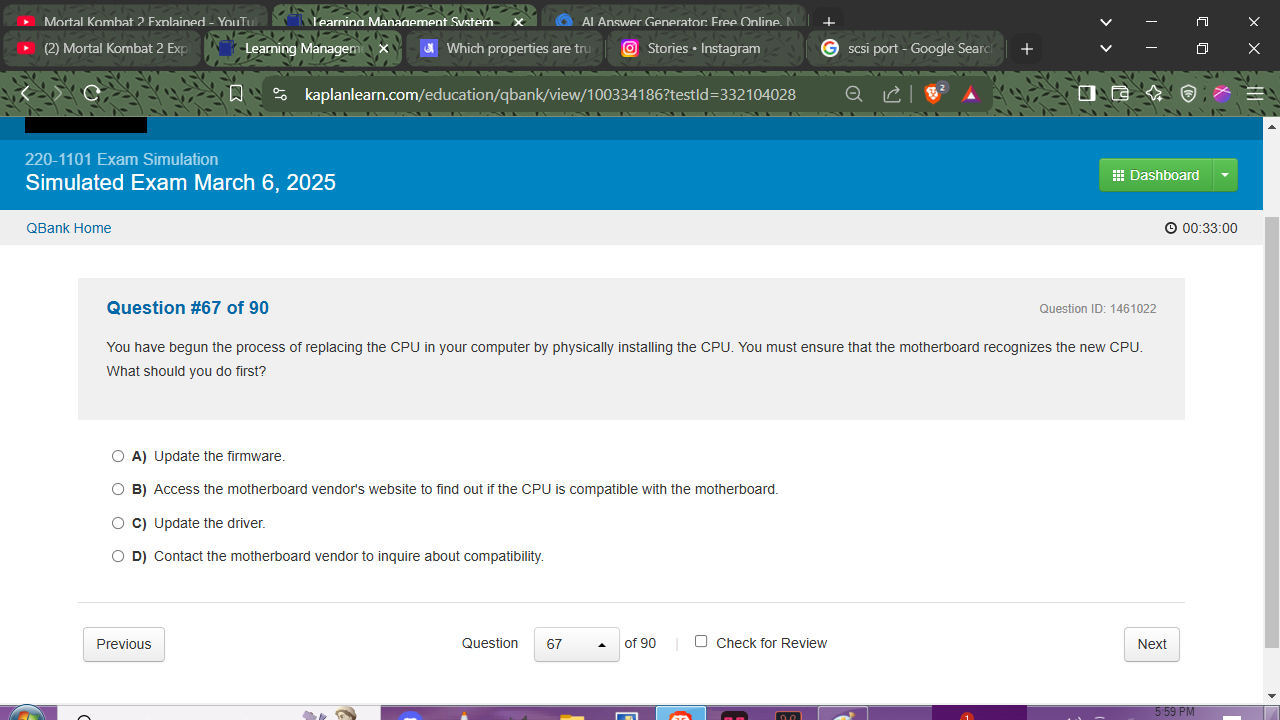
Task: Click the scrollbar down arrow
Action: [x=1272, y=696]
